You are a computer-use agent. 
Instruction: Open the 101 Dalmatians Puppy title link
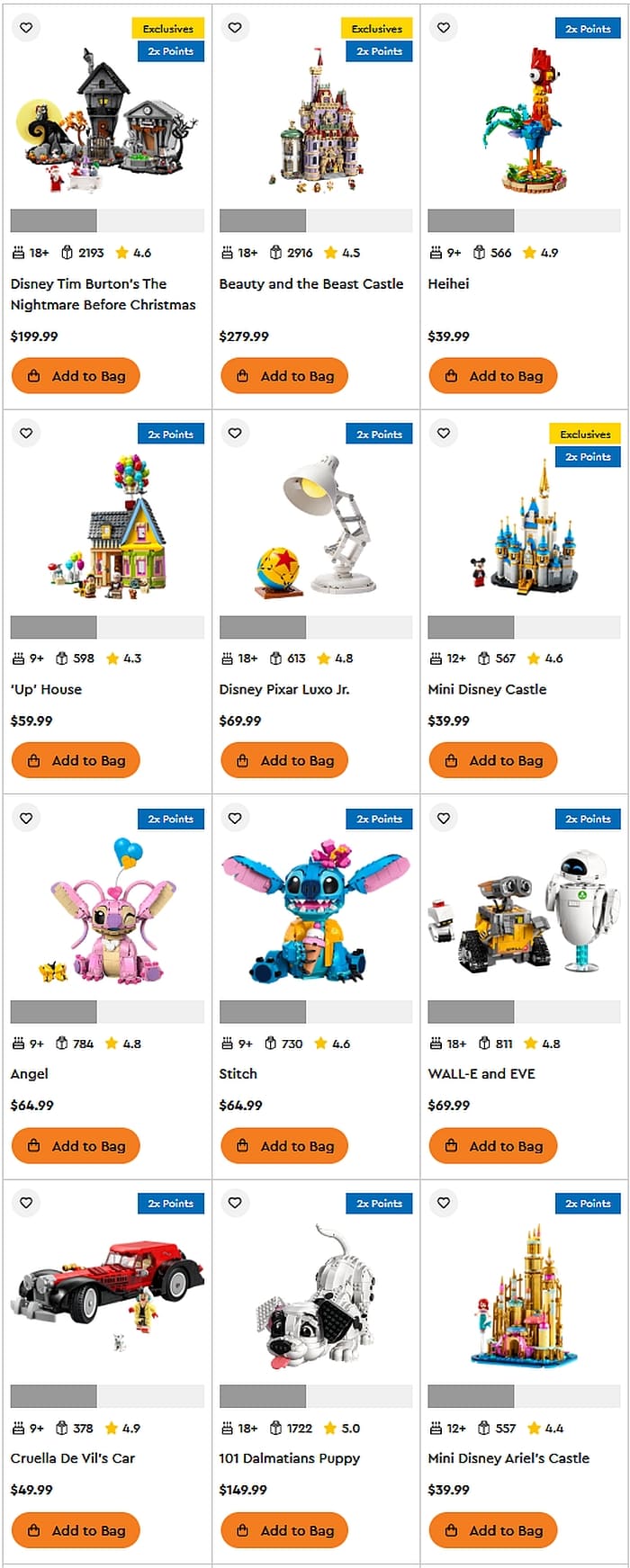coord(289,1458)
